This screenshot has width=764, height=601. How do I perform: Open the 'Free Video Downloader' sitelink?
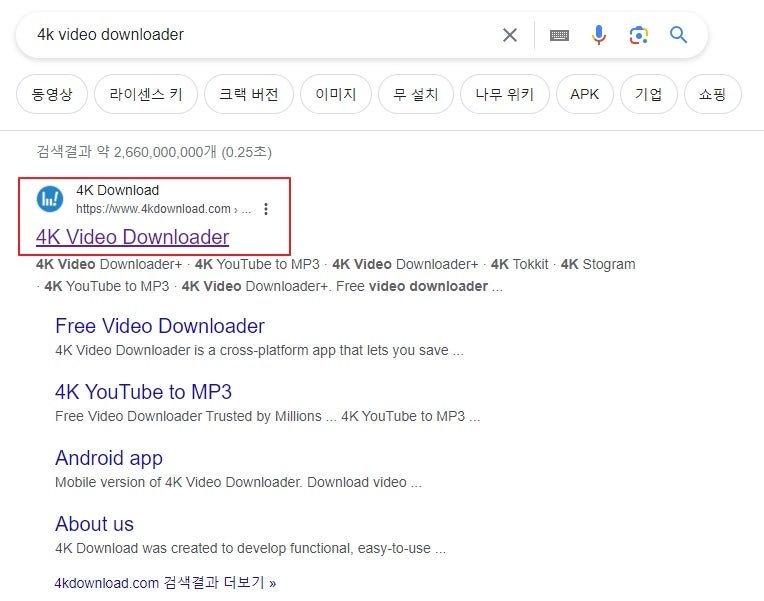click(x=160, y=326)
